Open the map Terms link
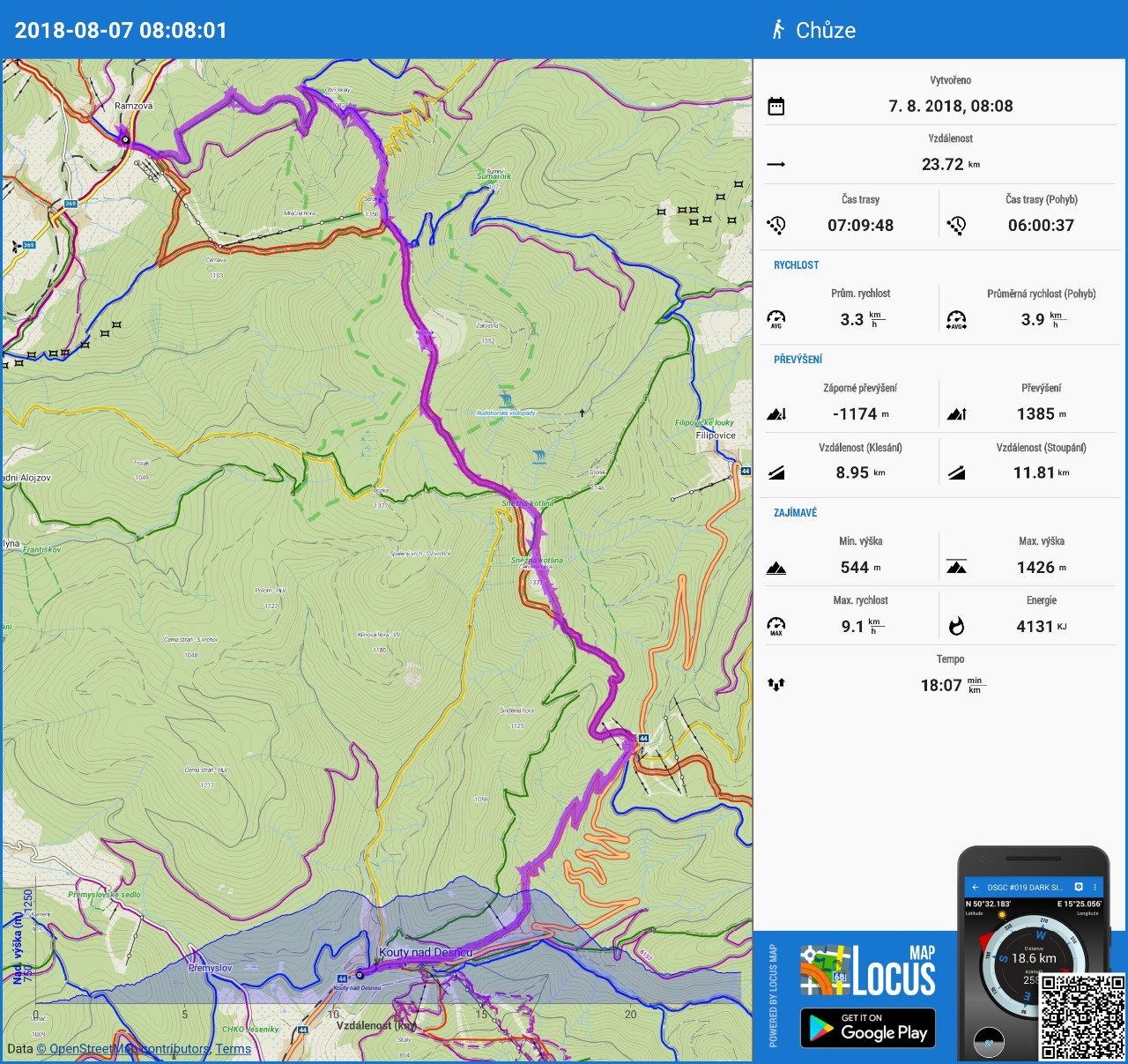1128x1064 pixels. tap(234, 1049)
